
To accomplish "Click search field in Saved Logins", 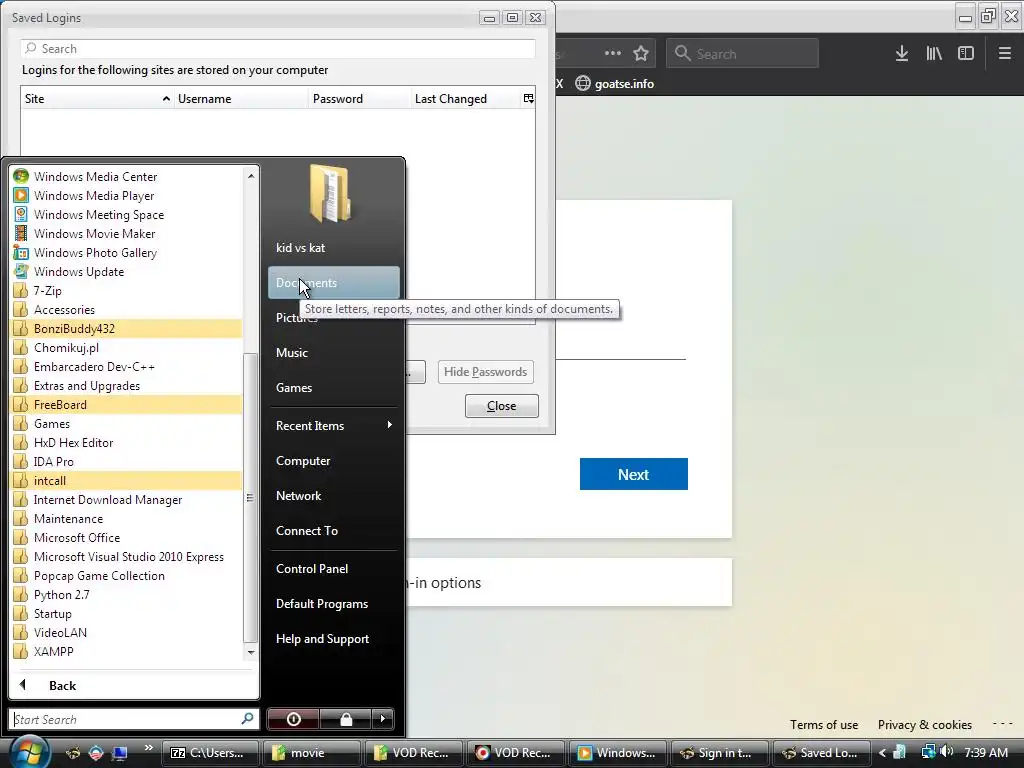I will (x=278, y=48).
